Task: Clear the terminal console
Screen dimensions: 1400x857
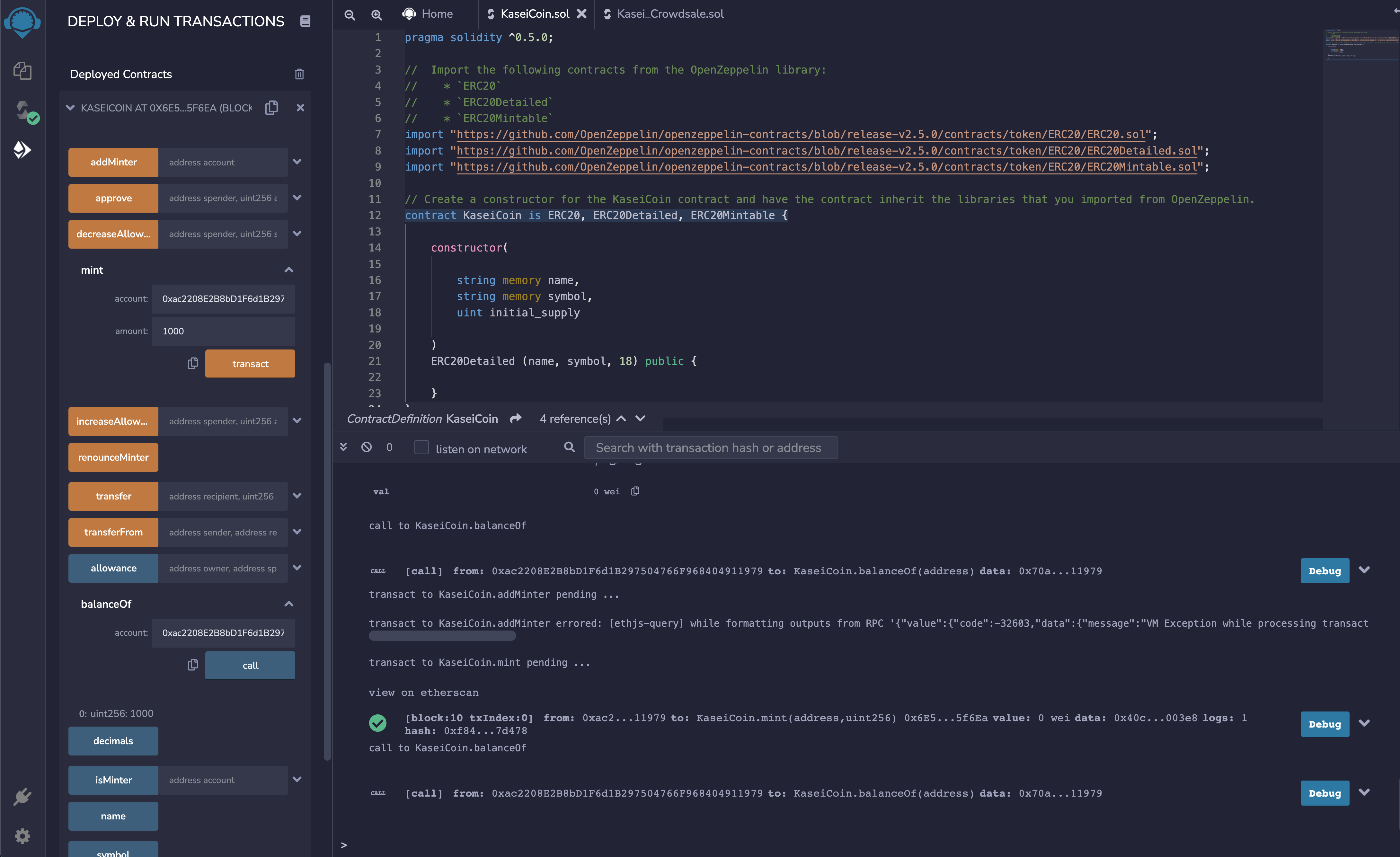Action: click(x=367, y=447)
